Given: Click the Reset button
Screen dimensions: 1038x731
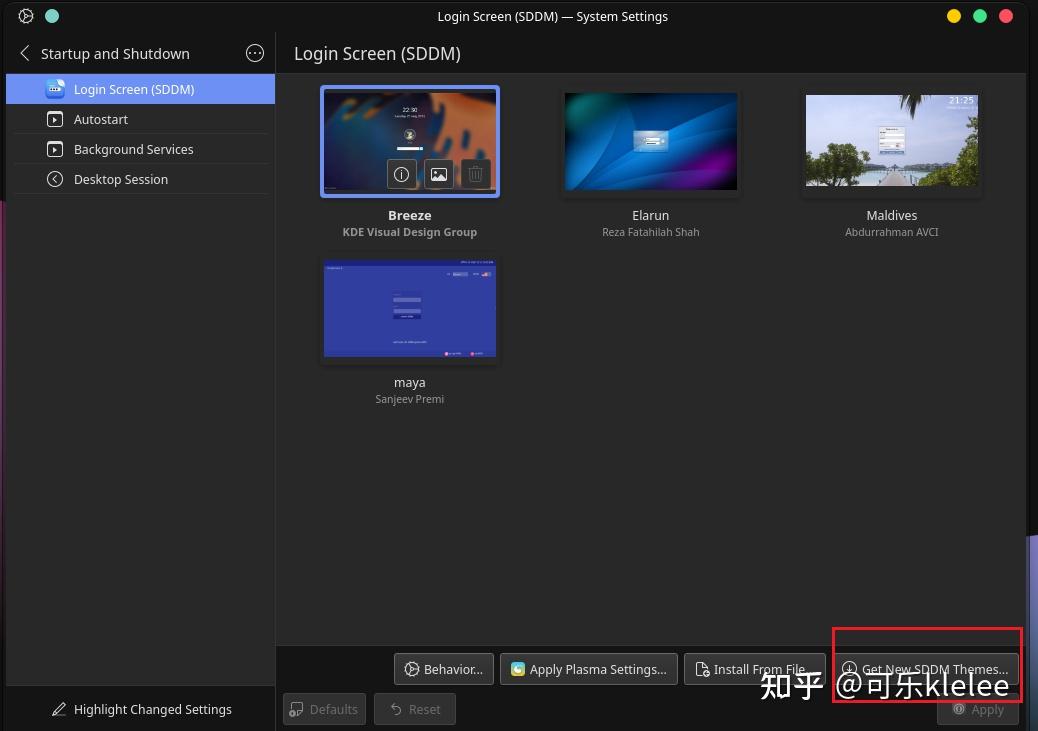Looking at the screenshot, I should 415,709.
